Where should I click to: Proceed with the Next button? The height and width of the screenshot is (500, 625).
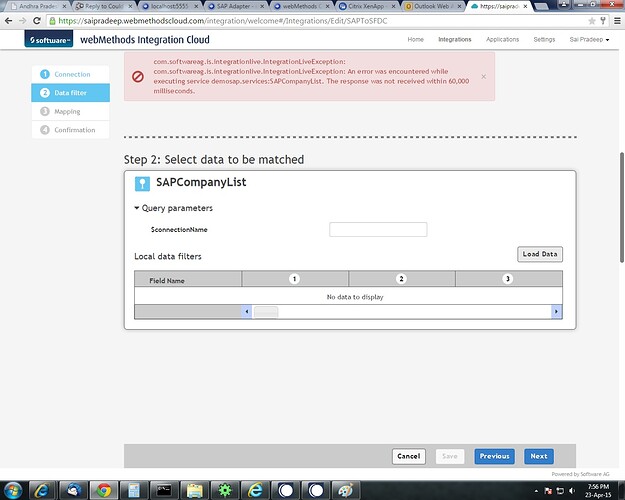[x=539, y=456]
